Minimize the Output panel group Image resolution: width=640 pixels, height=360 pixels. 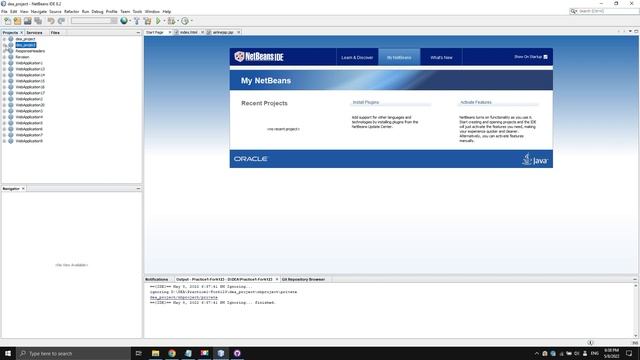[635, 279]
